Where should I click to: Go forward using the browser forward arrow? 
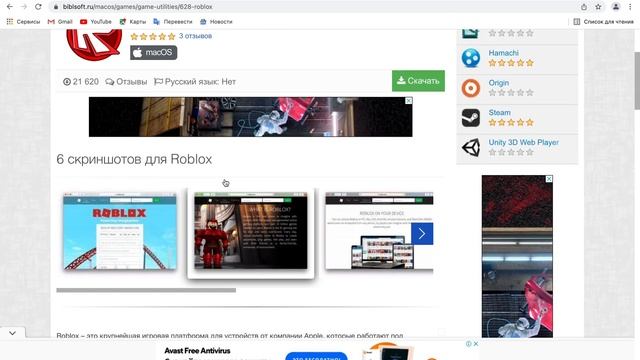[x=24, y=7]
